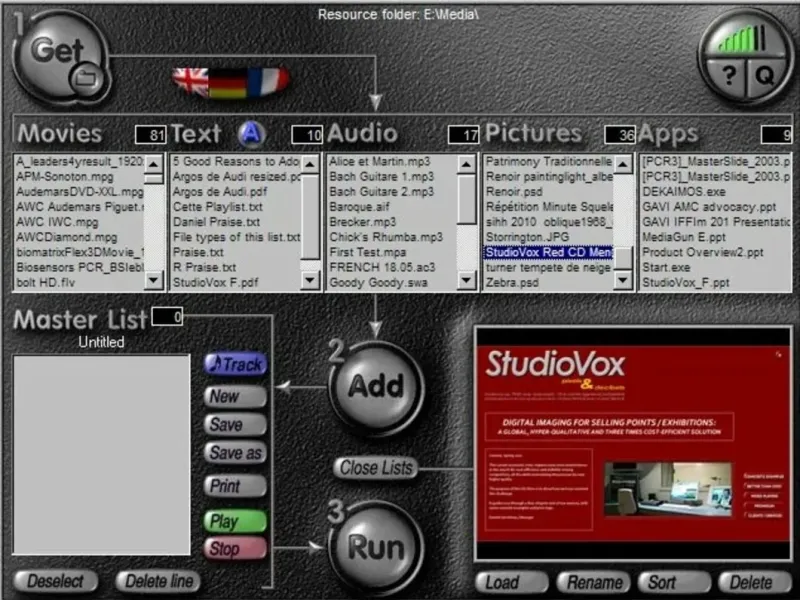
Task: Select APM-Sonoton.mpg in Movies
Action: click(x=65, y=177)
